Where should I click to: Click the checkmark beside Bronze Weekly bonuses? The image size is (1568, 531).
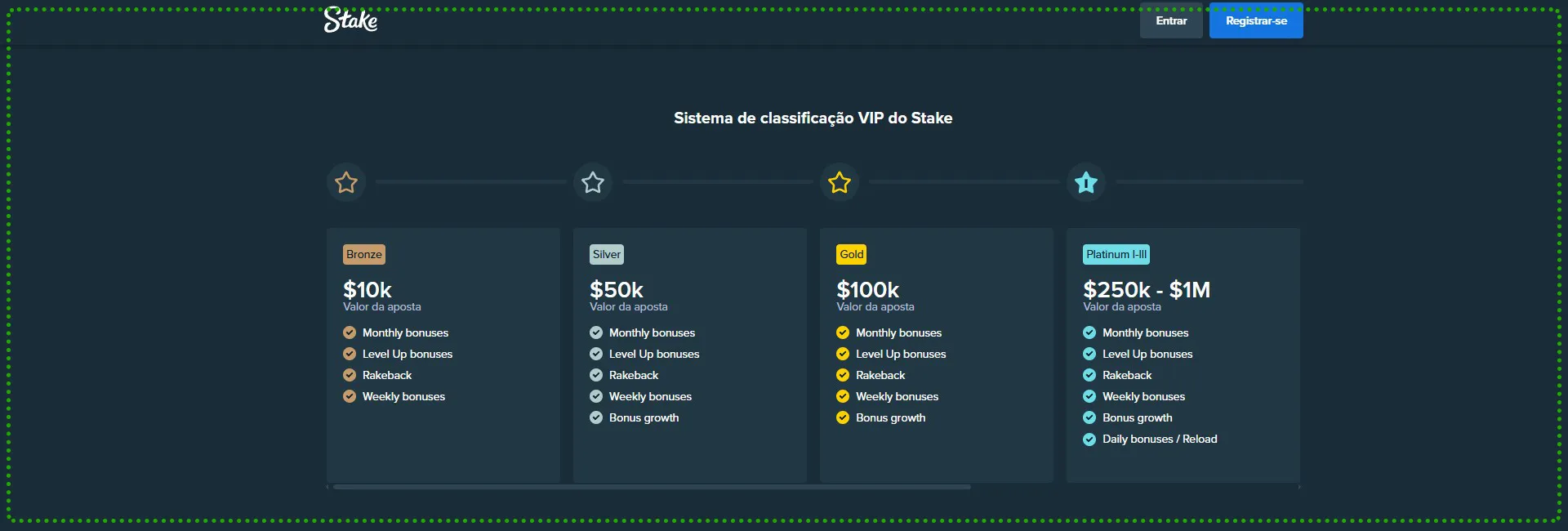click(349, 396)
